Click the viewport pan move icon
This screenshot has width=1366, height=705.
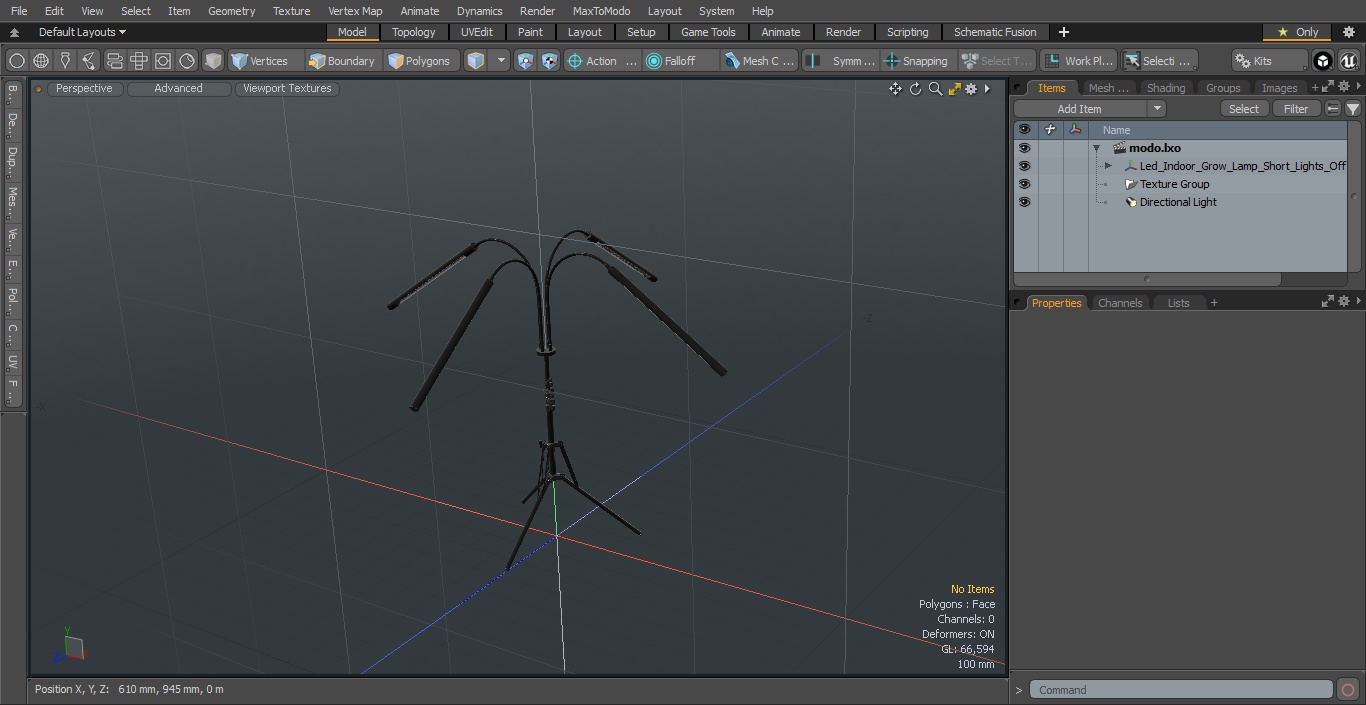[895, 89]
